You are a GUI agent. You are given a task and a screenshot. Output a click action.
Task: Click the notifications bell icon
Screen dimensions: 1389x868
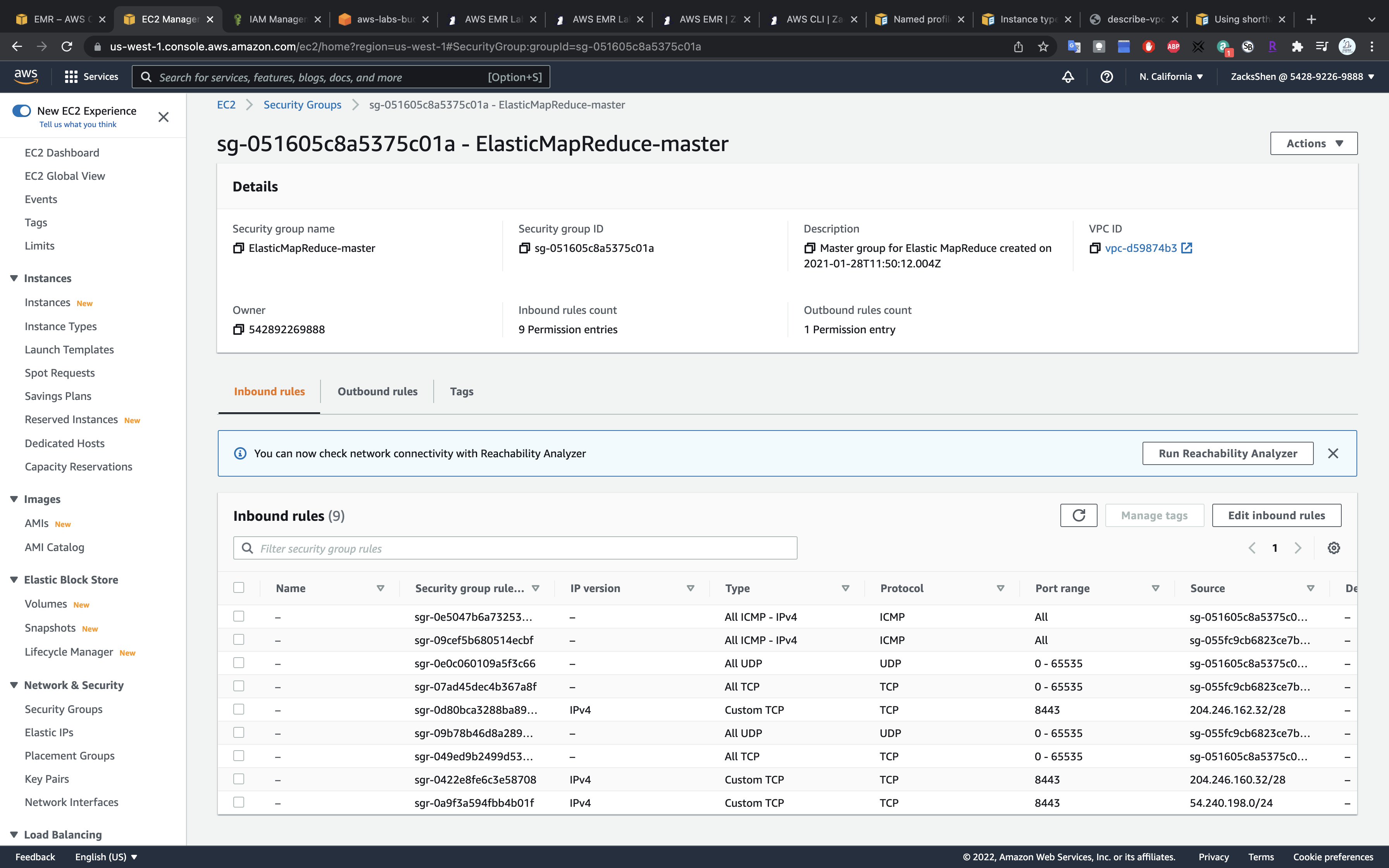tap(1068, 77)
